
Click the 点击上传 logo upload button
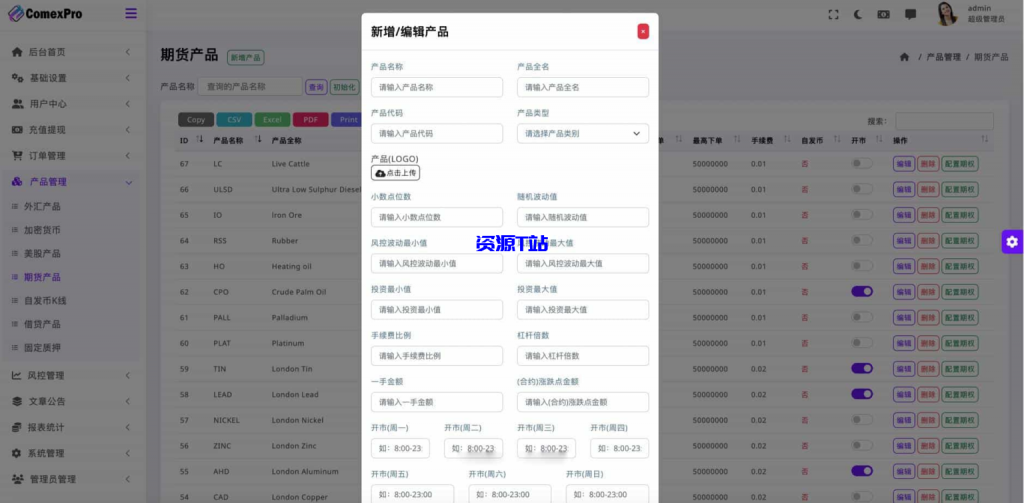(x=396, y=173)
